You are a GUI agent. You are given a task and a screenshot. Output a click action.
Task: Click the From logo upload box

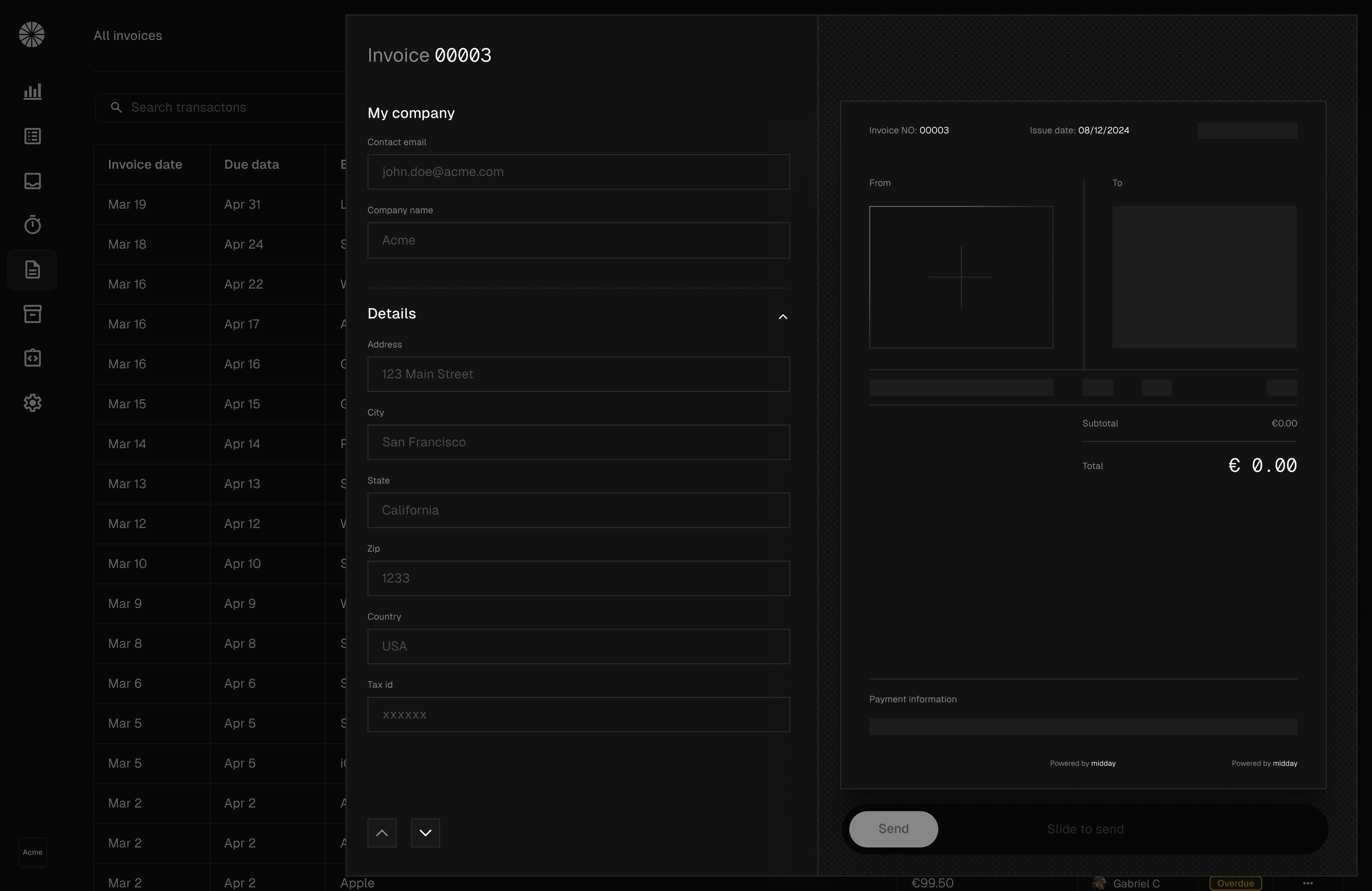pos(961,277)
